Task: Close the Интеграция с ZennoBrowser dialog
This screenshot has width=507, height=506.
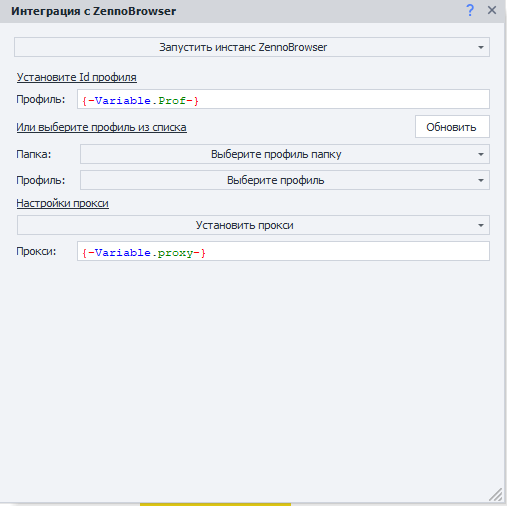Action: pyautogui.click(x=492, y=10)
